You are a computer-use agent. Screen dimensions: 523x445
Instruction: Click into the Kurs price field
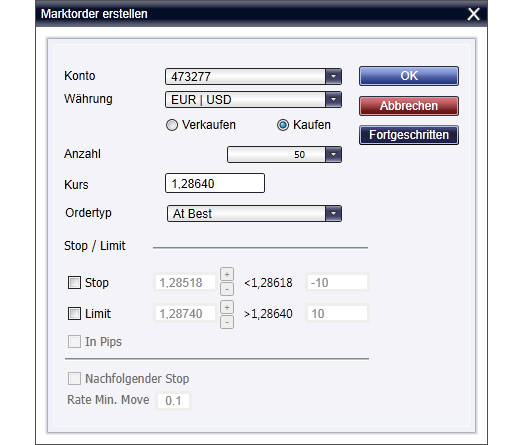click(x=215, y=183)
